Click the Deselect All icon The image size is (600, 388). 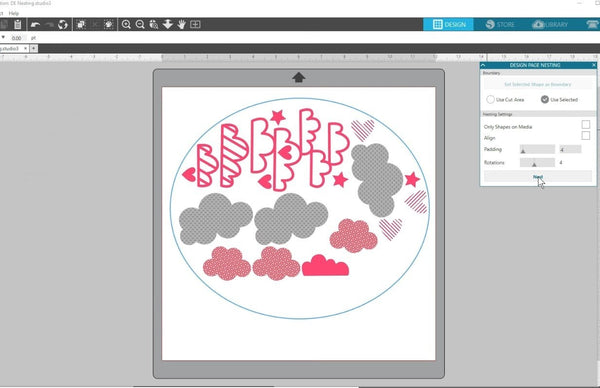point(95,24)
